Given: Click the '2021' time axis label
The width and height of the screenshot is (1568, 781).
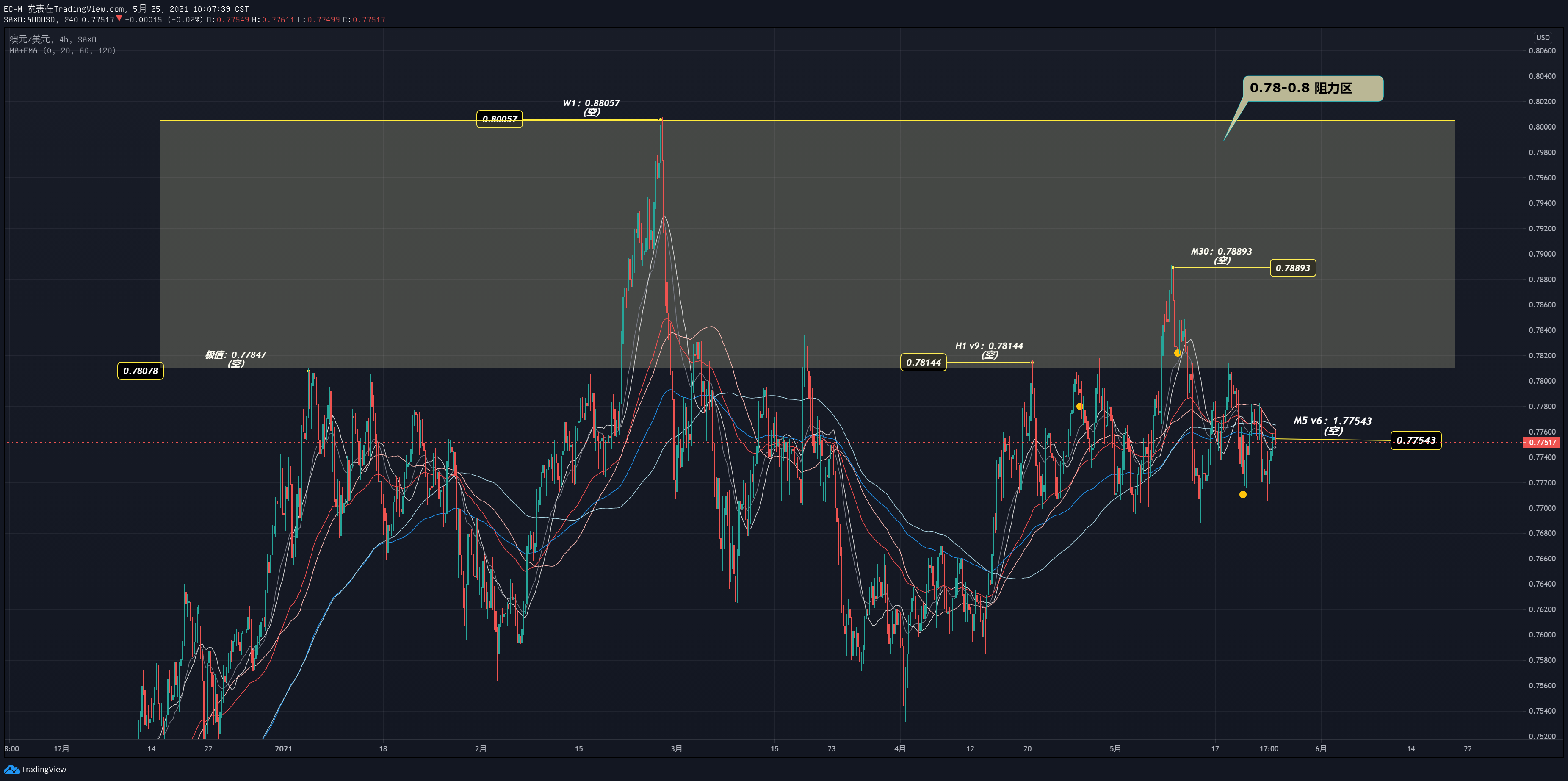Looking at the screenshot, I should [x=283, y=749].
